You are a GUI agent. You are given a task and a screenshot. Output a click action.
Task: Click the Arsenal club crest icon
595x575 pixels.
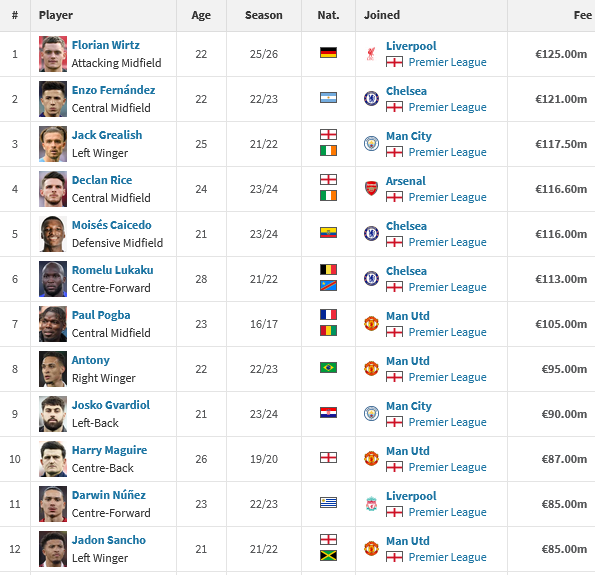[x=371, y=189]
